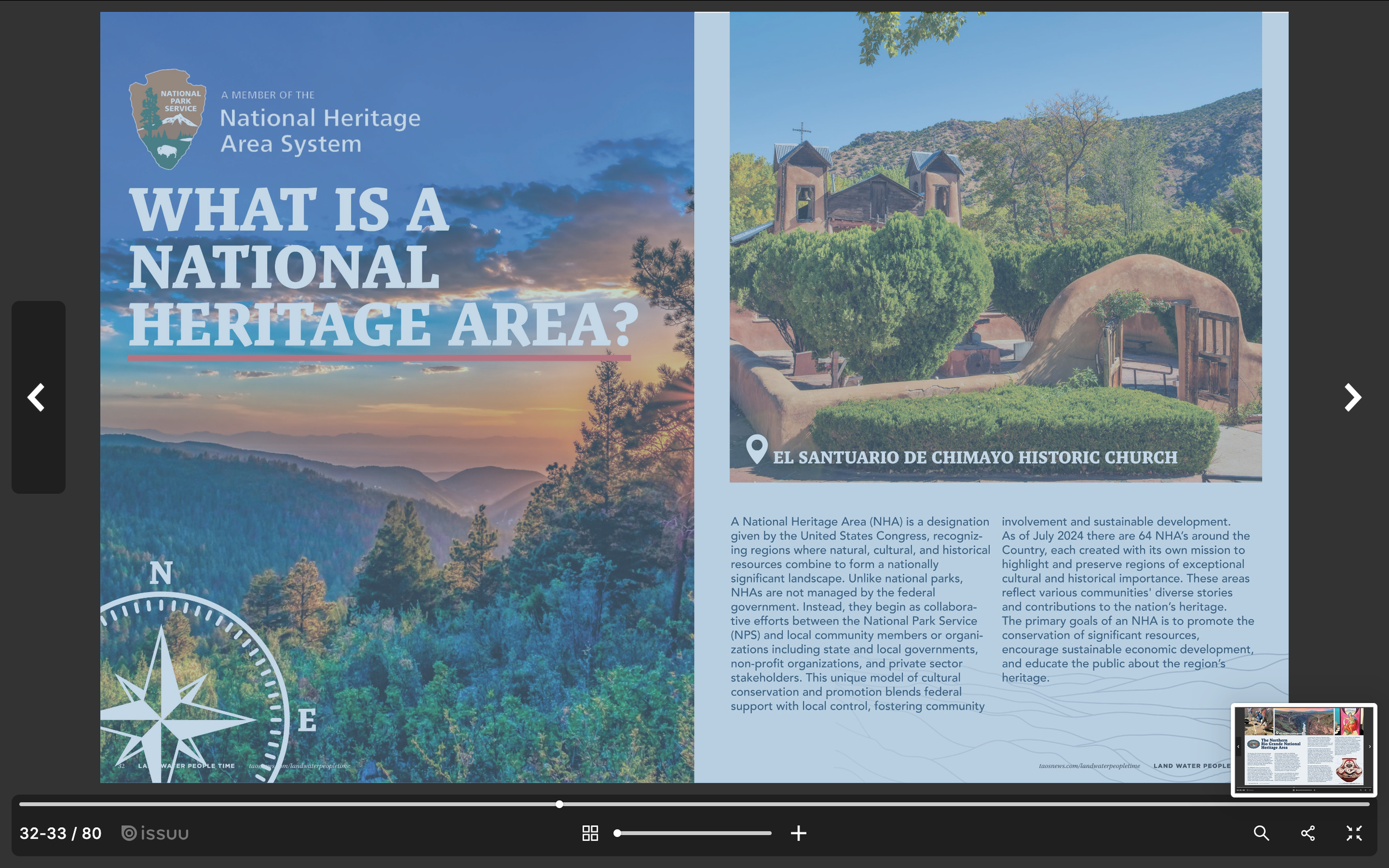The image size is (1389, 868).
Task: Click the zoom level slider handle
Action: pyautogui.click(x=617, y=833)
